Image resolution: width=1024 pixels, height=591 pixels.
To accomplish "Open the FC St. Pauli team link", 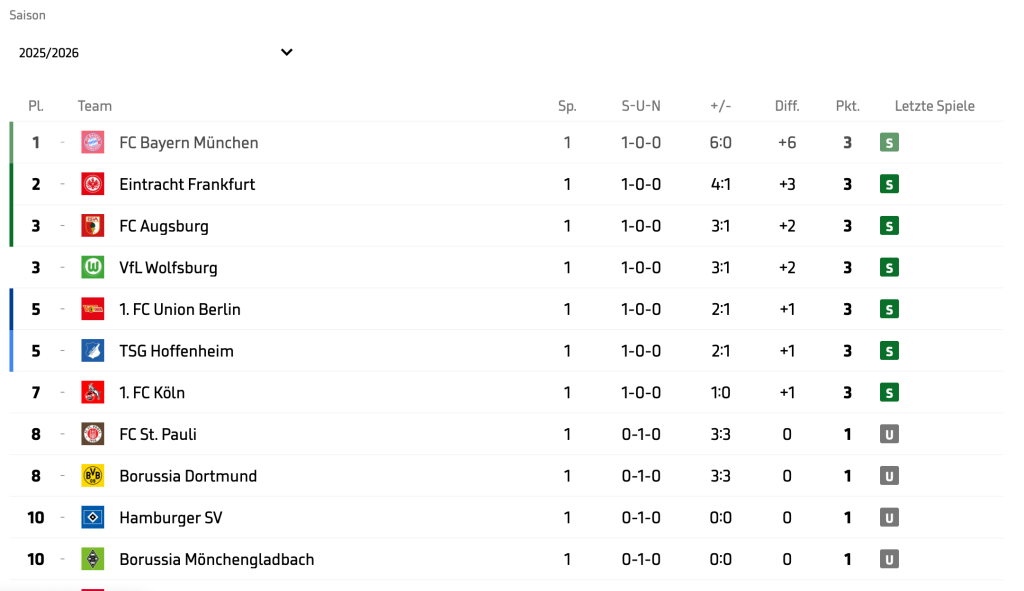I will point(158,434).
